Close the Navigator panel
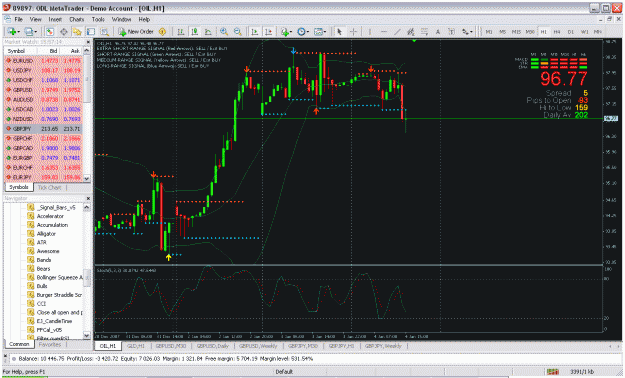Image resolution: width=625 pixels, height=378 pixels. click(88, 198)
